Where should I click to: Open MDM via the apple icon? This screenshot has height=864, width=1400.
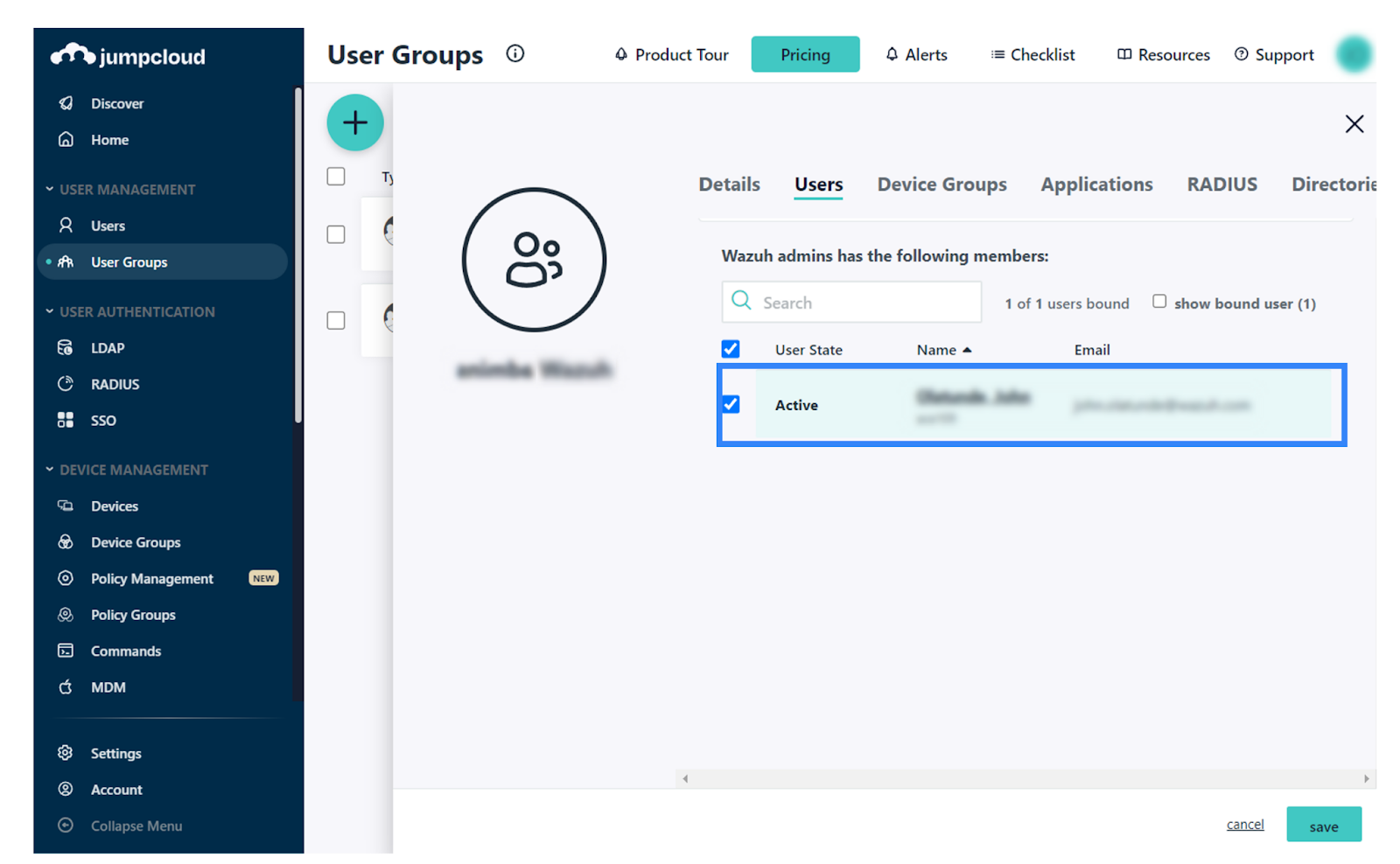coord(66,687)
